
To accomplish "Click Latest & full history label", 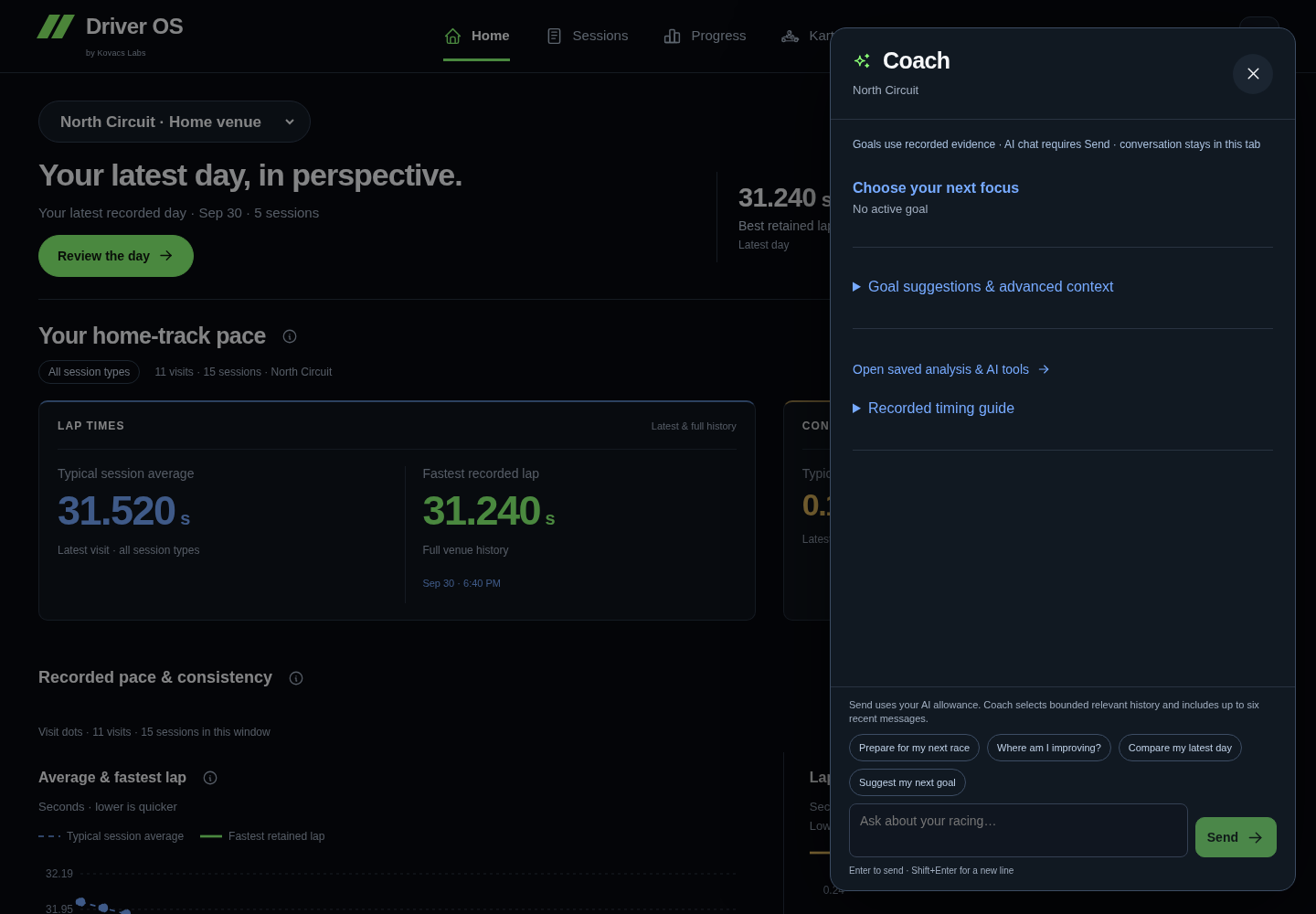I will [694, 426].
